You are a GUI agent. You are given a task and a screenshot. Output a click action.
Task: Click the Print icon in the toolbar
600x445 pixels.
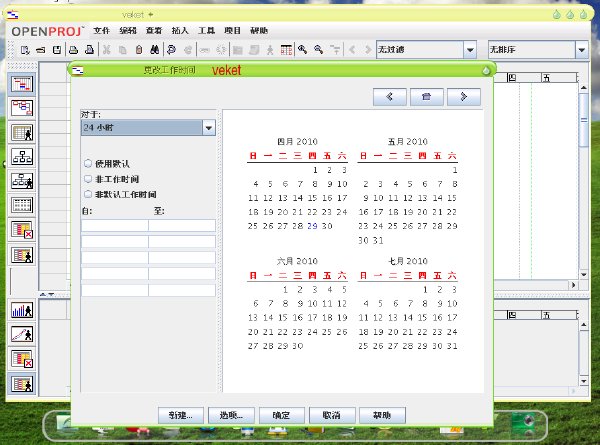tap(73, 50)
